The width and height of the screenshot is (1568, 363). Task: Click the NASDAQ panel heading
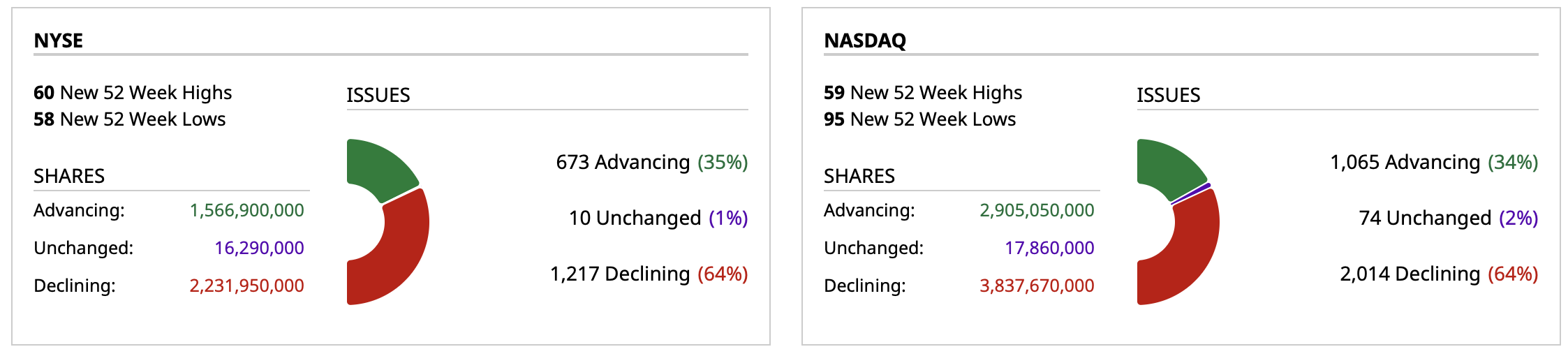pos(865,40)
